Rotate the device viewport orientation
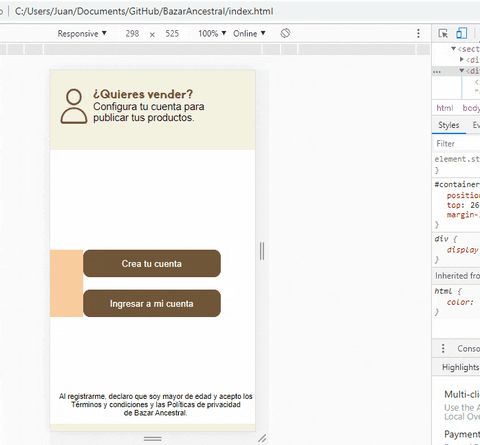The width and height of the screenshot is (480, 445). 285,33
